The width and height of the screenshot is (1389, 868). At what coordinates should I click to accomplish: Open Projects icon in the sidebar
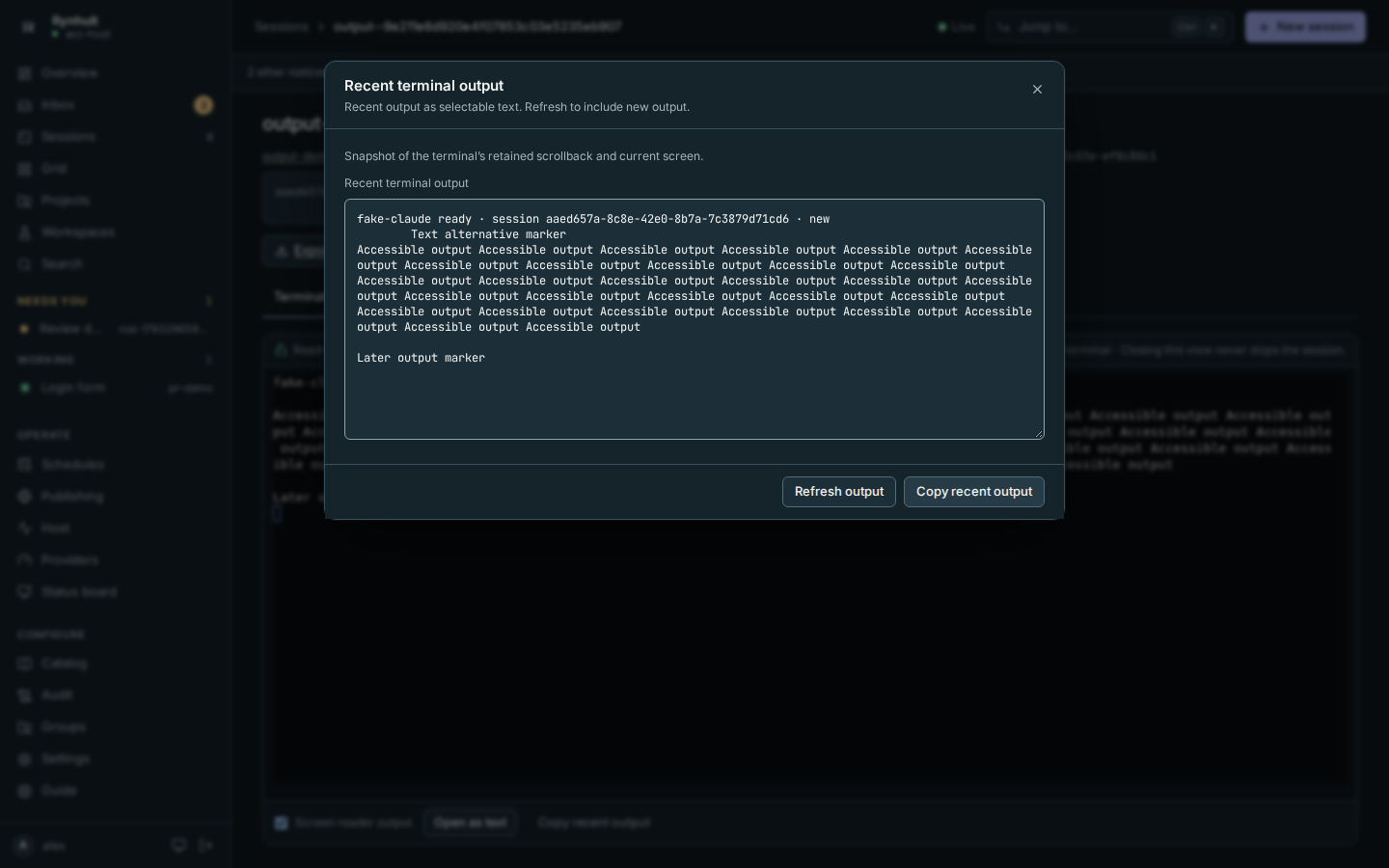pyautogui.click(x=26, y=201)
